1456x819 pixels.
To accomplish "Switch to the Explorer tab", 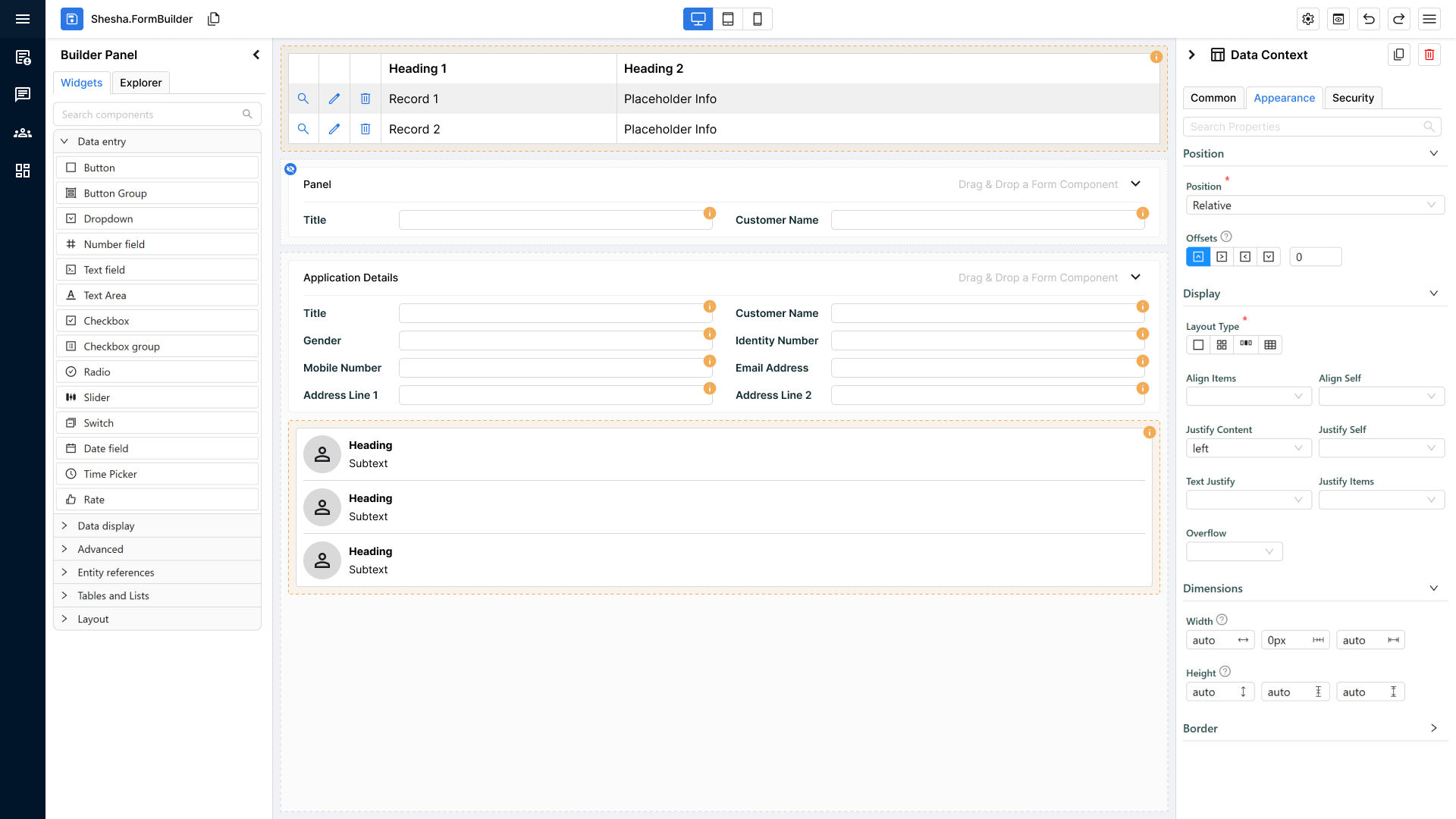I will pyautogui.click(x=140, y=83).
